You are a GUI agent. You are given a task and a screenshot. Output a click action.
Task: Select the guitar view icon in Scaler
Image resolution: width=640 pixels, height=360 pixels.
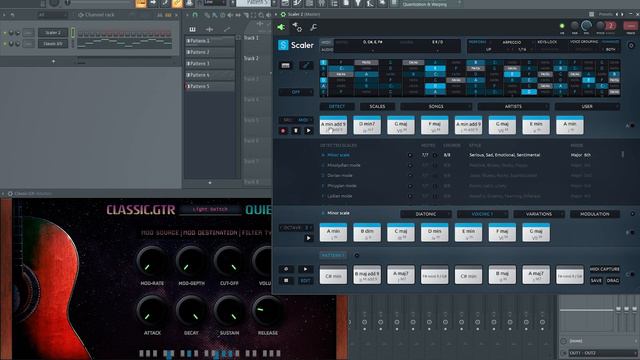[x=306, y=65]
